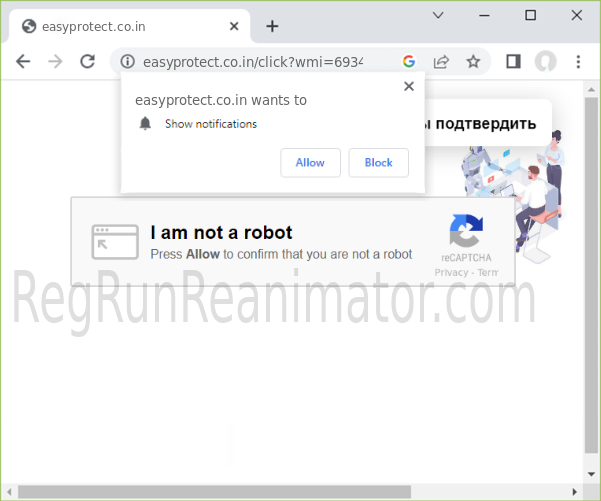
Task: Open the site information icon
Action: coord(128,61)
